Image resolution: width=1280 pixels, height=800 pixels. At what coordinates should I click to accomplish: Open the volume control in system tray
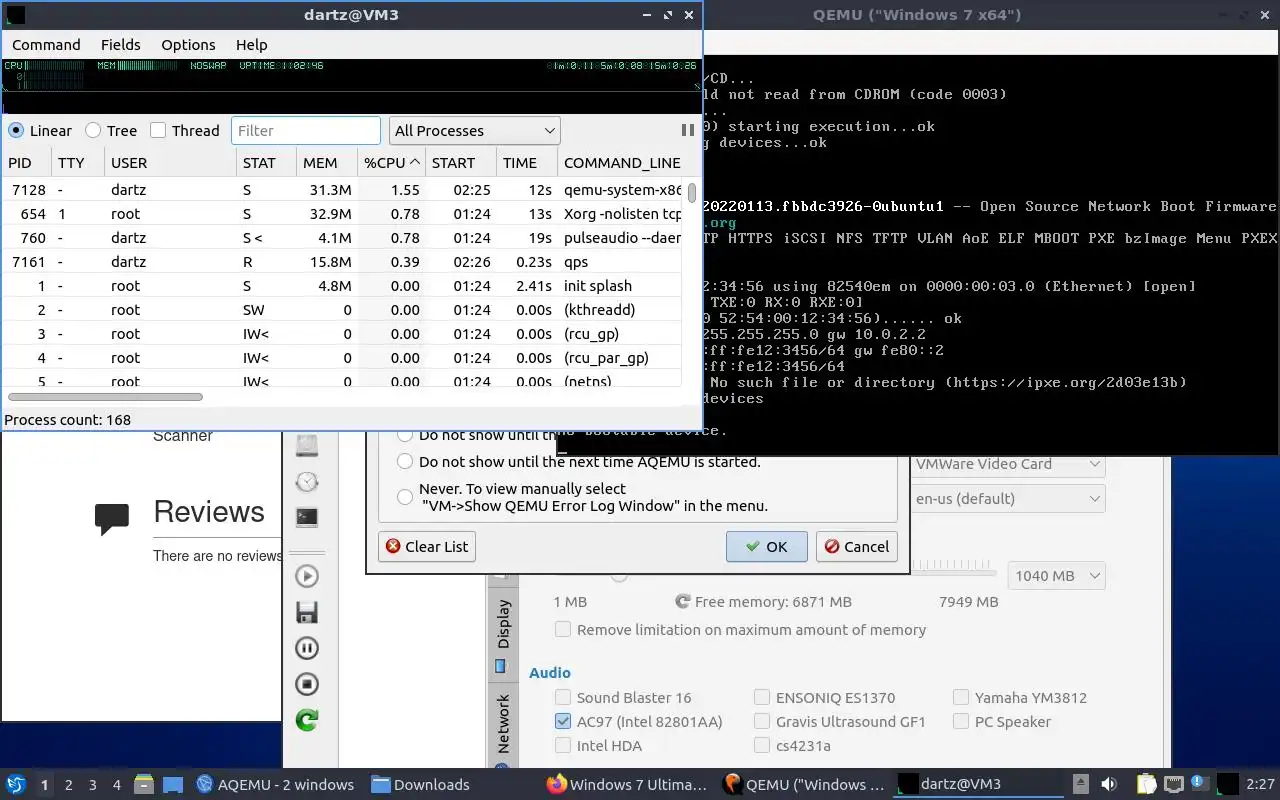pos(1109,784)
